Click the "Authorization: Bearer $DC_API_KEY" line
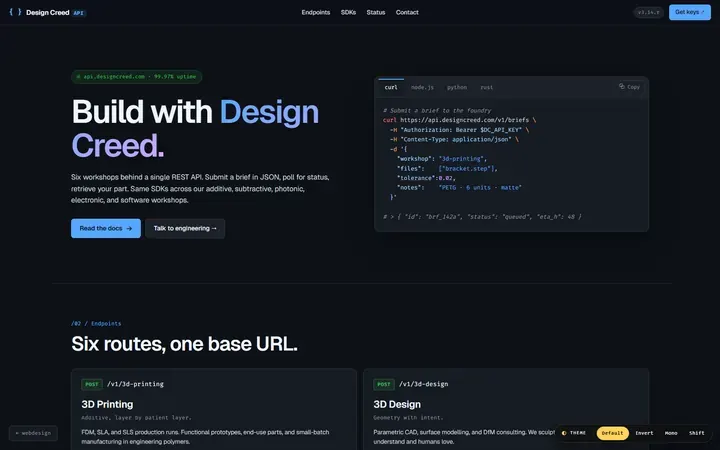Image resolution: width=720 pixels, height=450 pixels. pos(461,129)
